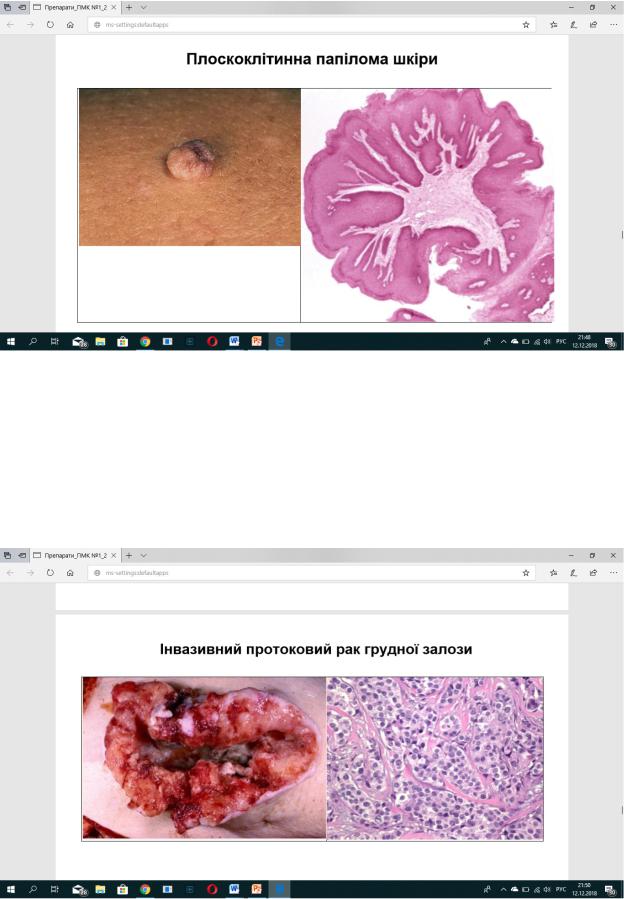The width and height of the screenshot is (624, 899).
Task: Open Start menu on taskbar showing 21:48
Action: point(10,342)
